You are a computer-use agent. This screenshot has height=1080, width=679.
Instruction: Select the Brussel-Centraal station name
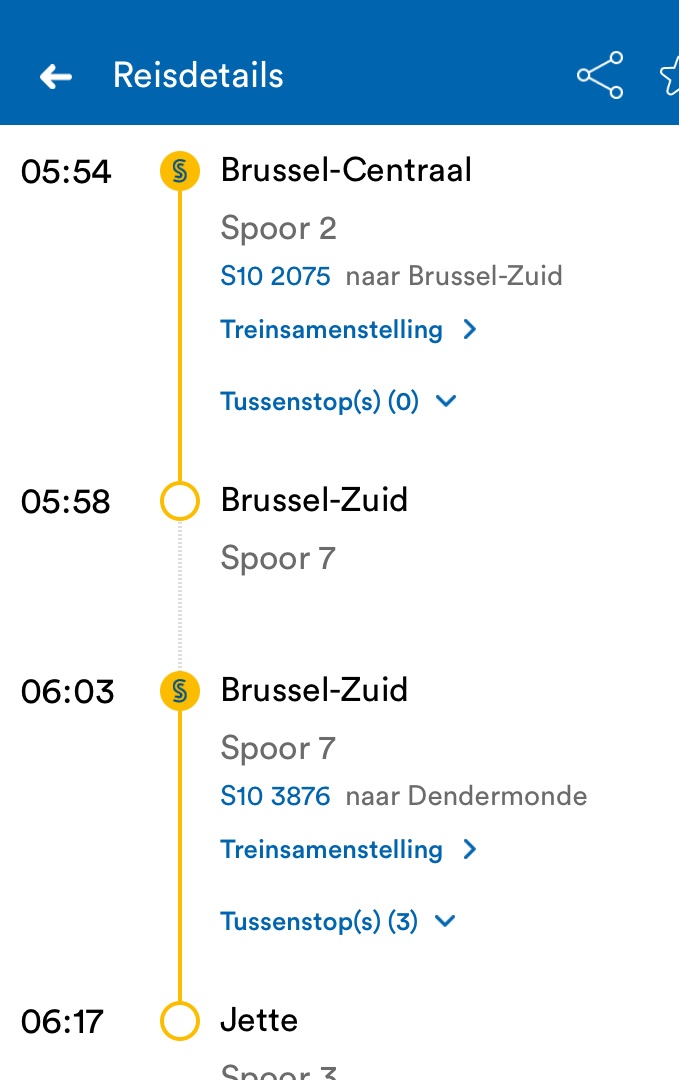(346, 170)
